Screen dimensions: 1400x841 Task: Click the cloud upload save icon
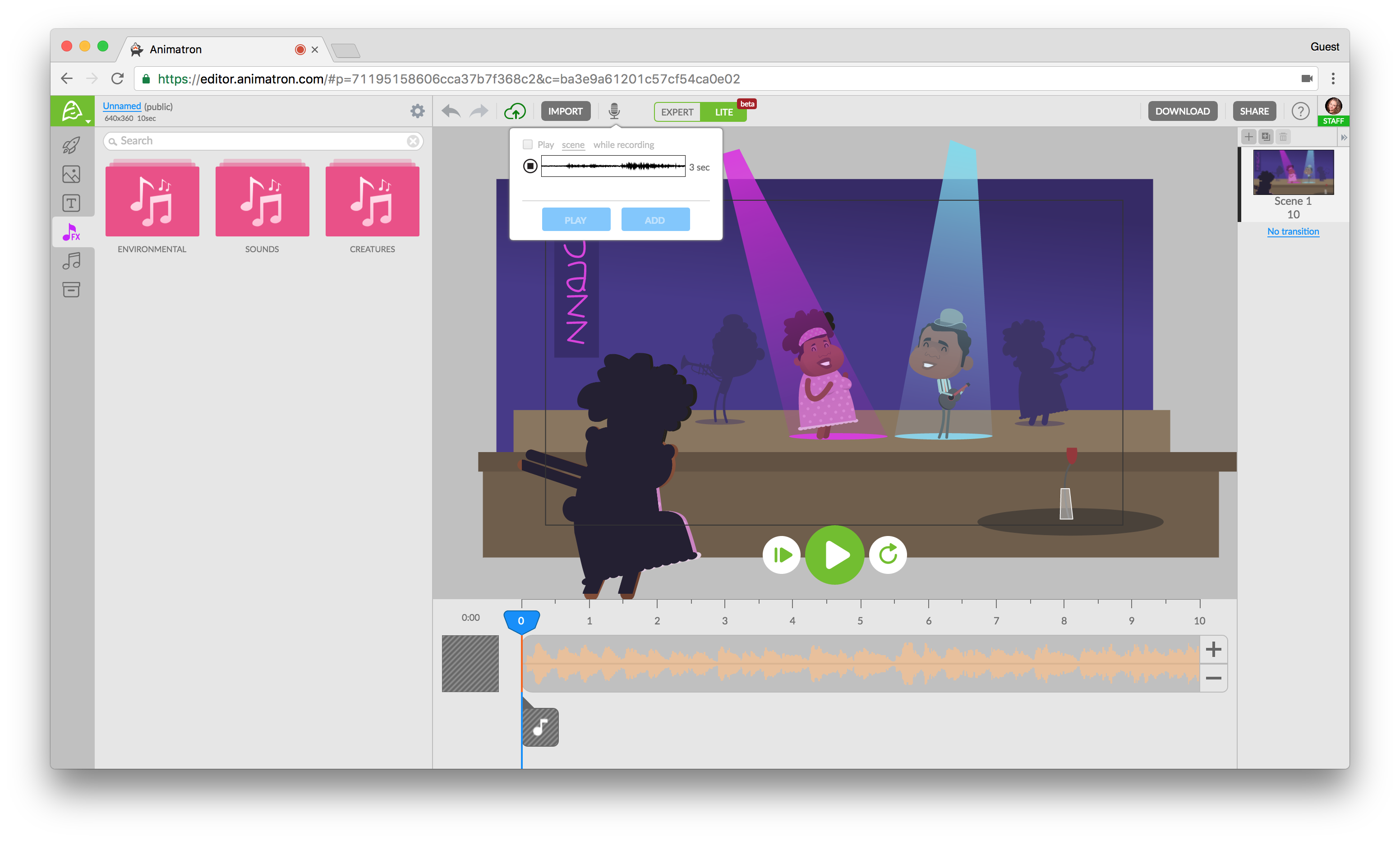[x=514, y=111]
